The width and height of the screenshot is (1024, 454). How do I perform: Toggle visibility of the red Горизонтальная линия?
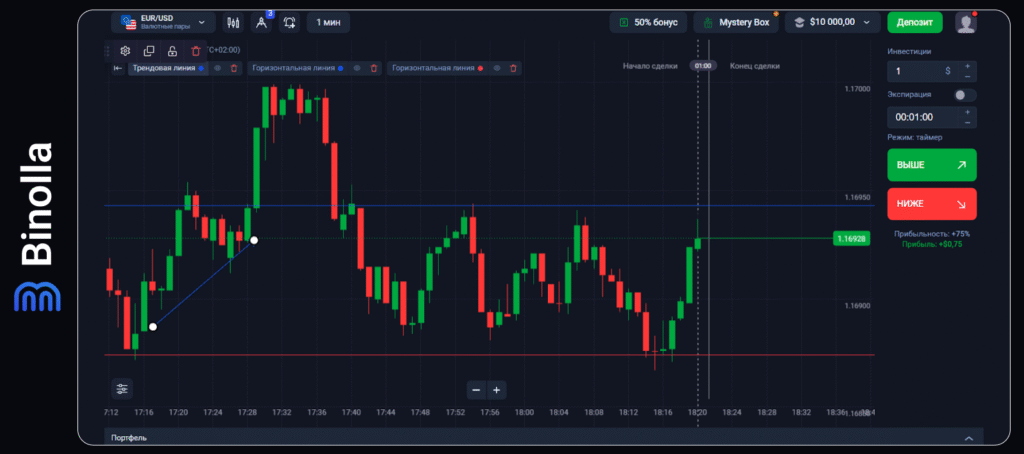[497, 68]
